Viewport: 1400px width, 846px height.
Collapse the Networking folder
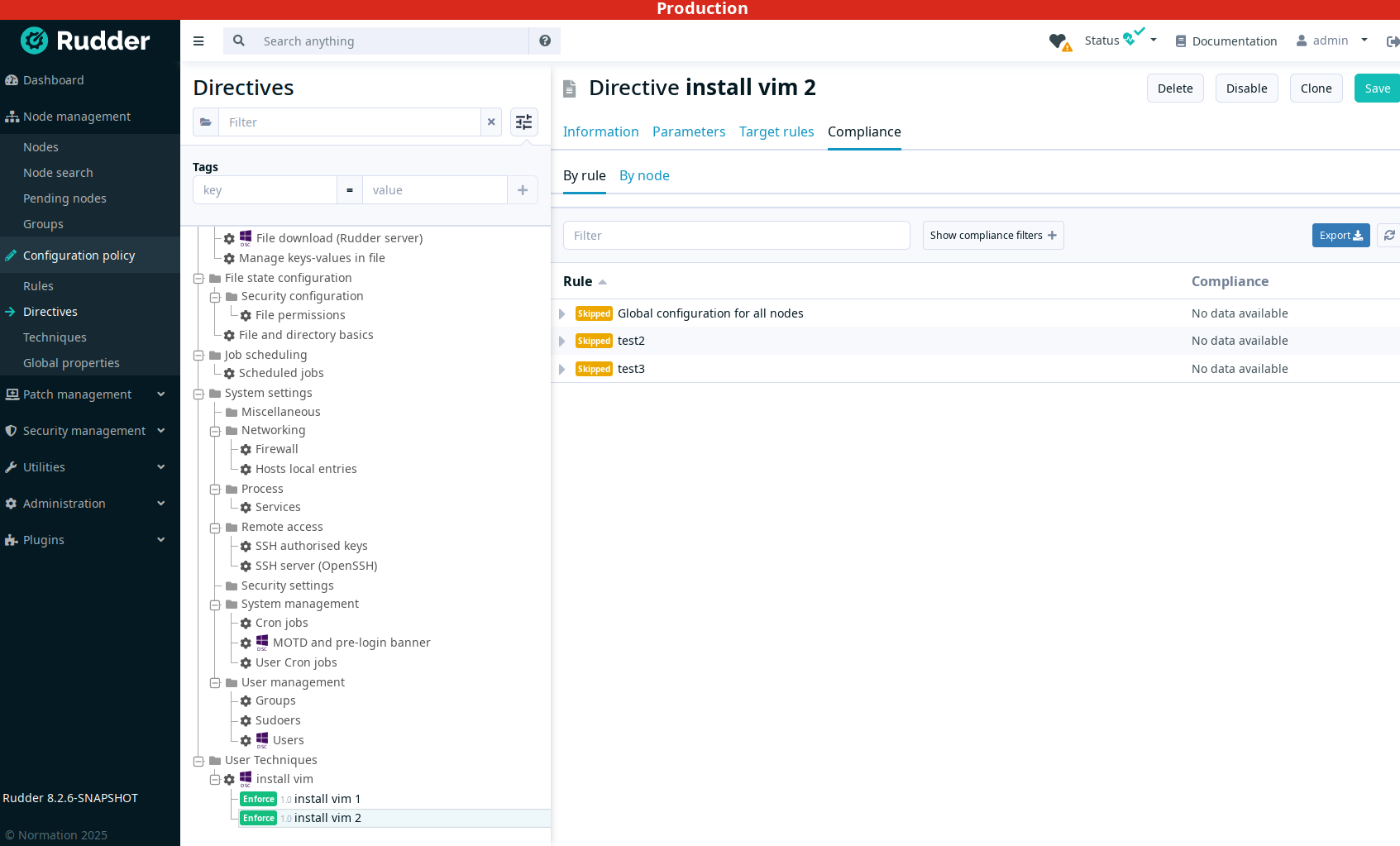[x=215, y=431]
